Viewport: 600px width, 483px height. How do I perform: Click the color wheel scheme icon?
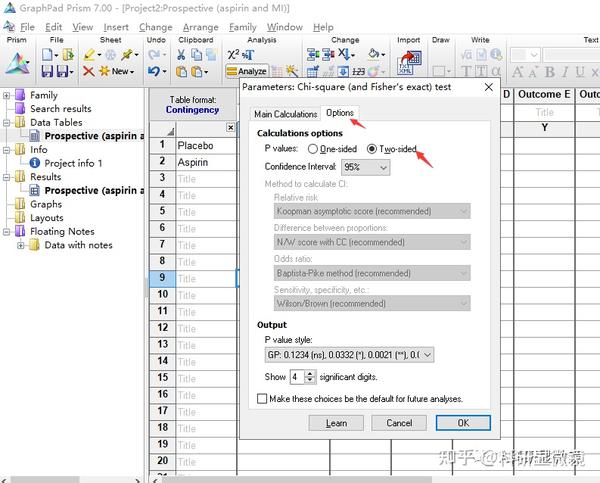pyautogui.click(x=373, y=71)
